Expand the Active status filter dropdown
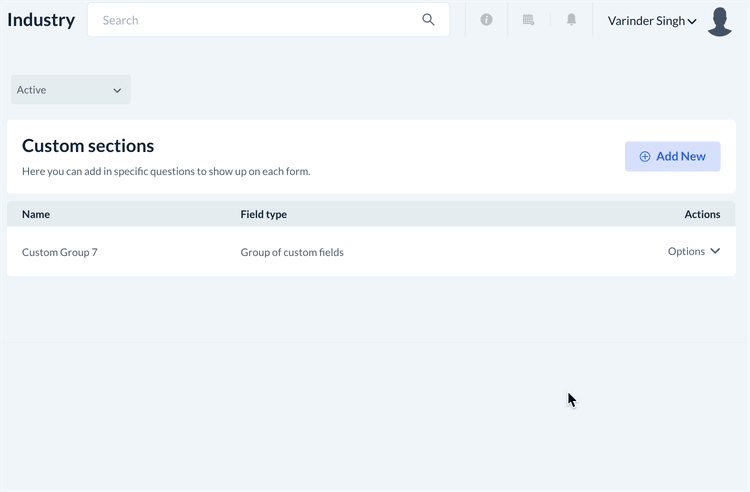The height and width of the screenshot is (492, 750). click(70, 90)
